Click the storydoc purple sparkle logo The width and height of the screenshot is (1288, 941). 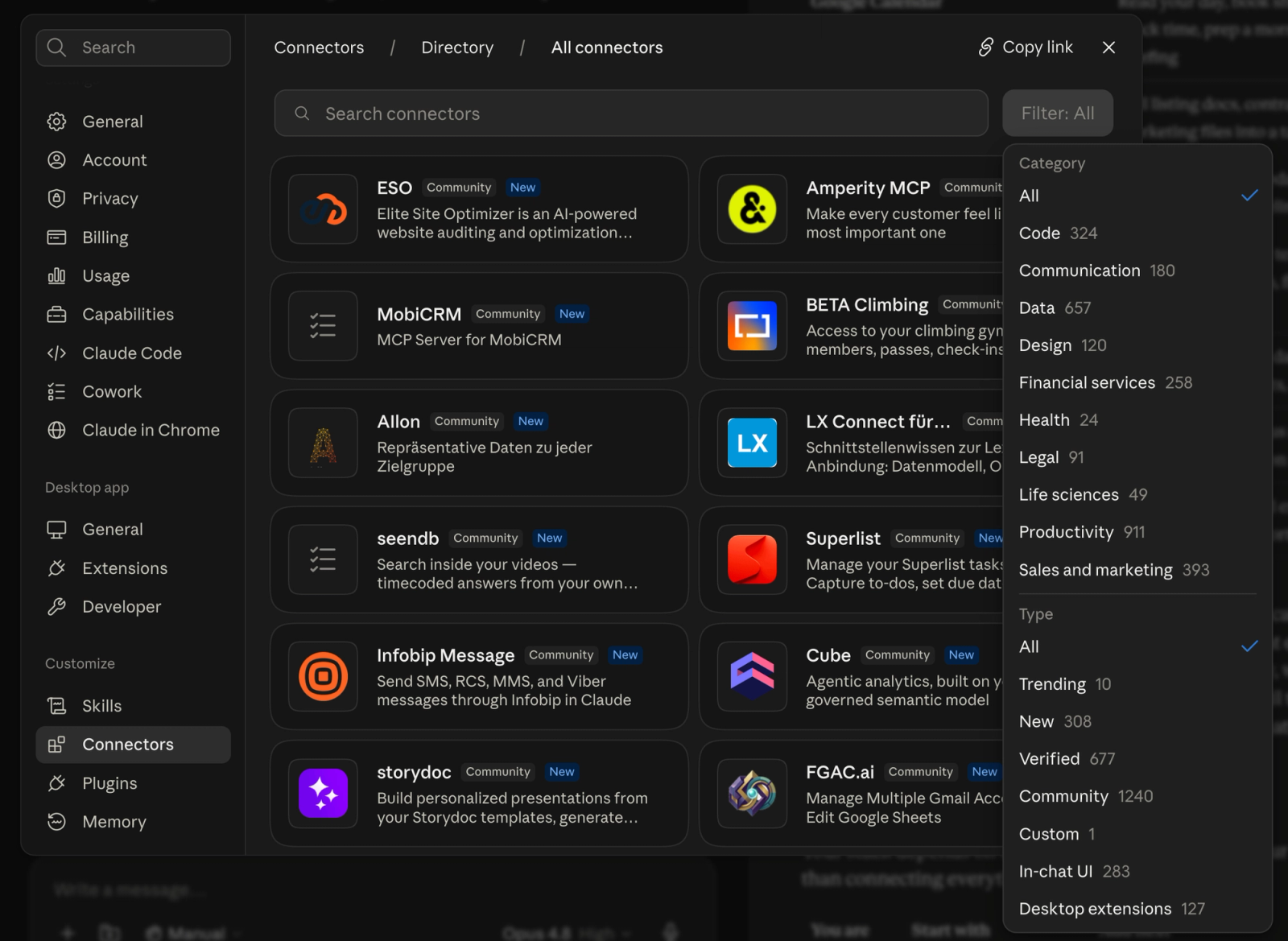pyautogui.click(x=323, y=794)
